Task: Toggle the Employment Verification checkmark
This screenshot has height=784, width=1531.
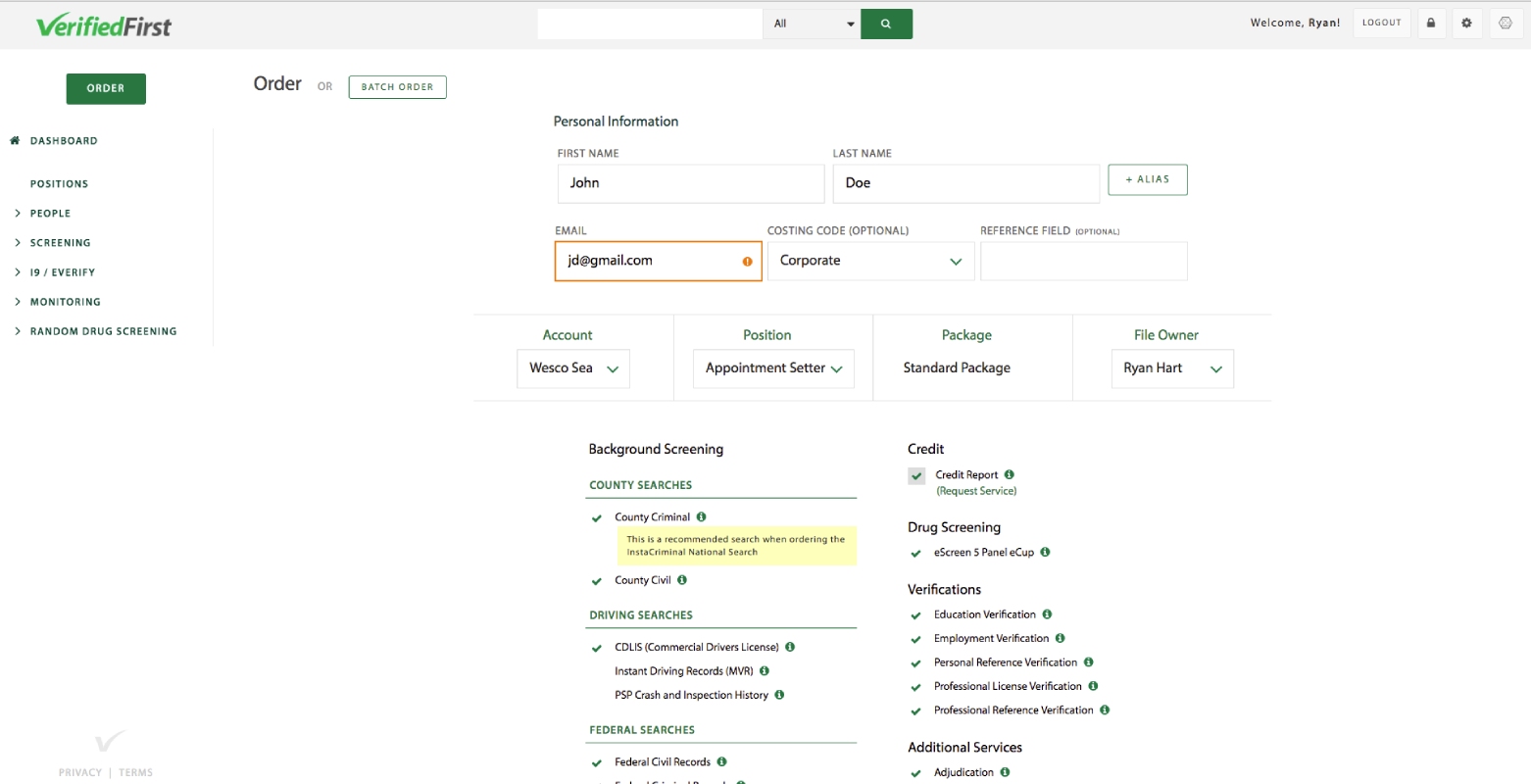Action: tap(915, 639)
